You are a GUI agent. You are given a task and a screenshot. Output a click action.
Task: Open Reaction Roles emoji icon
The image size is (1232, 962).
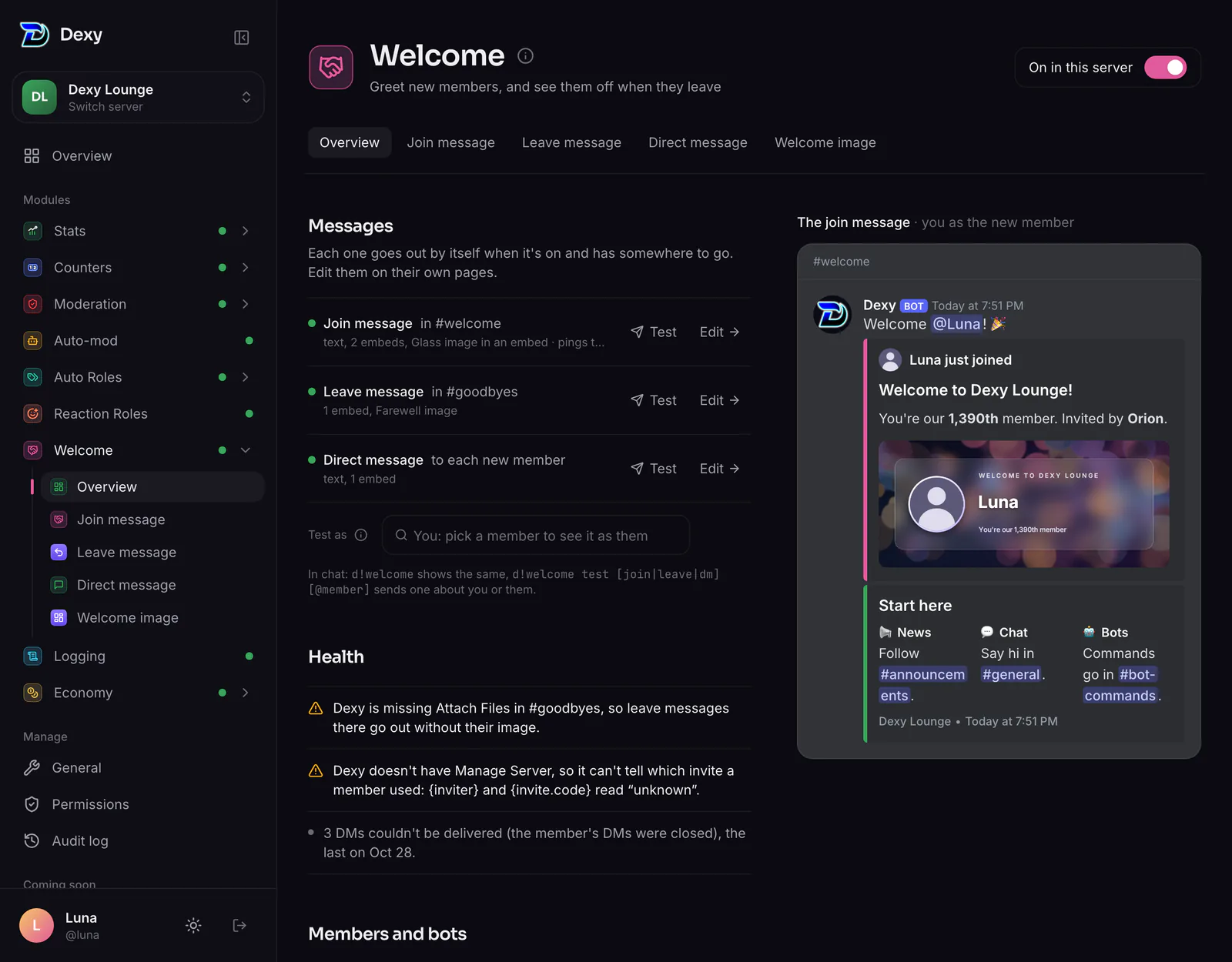tap(33, 413)
